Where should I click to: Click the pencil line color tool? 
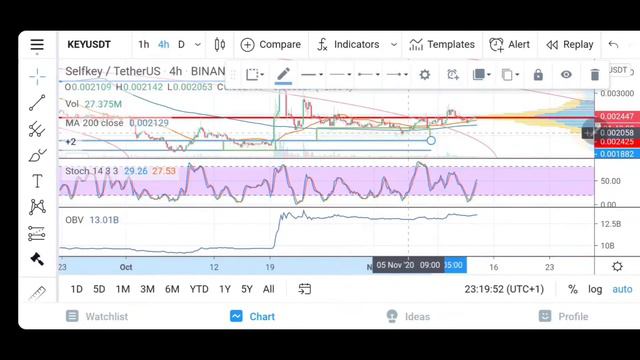point(283,75)
